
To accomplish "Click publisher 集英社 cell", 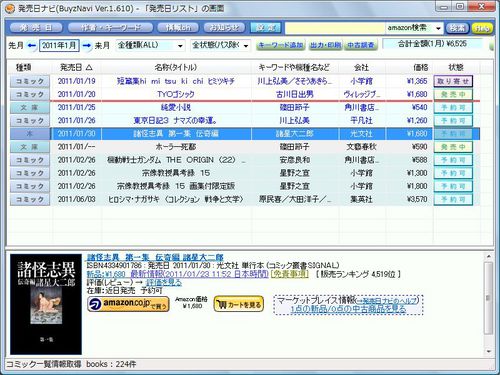I will click(x=362, y=199).
